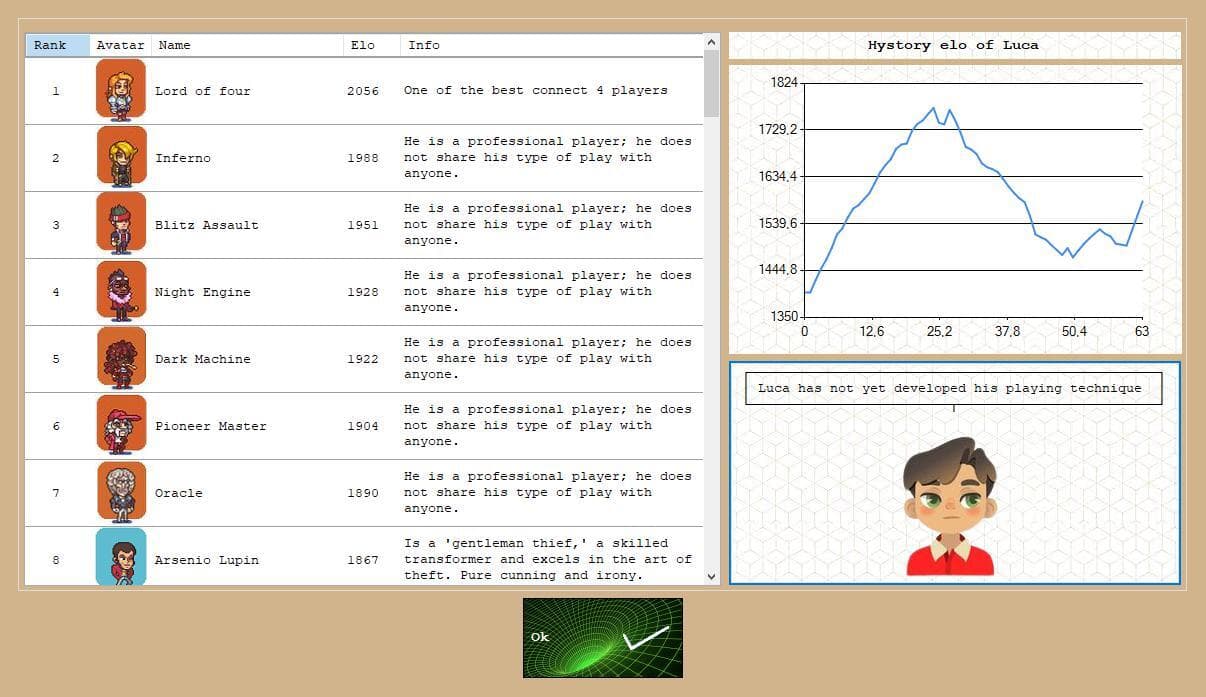
Task: Select Arsenio Lupin's blue avatar icon
Action: [121, 557]
